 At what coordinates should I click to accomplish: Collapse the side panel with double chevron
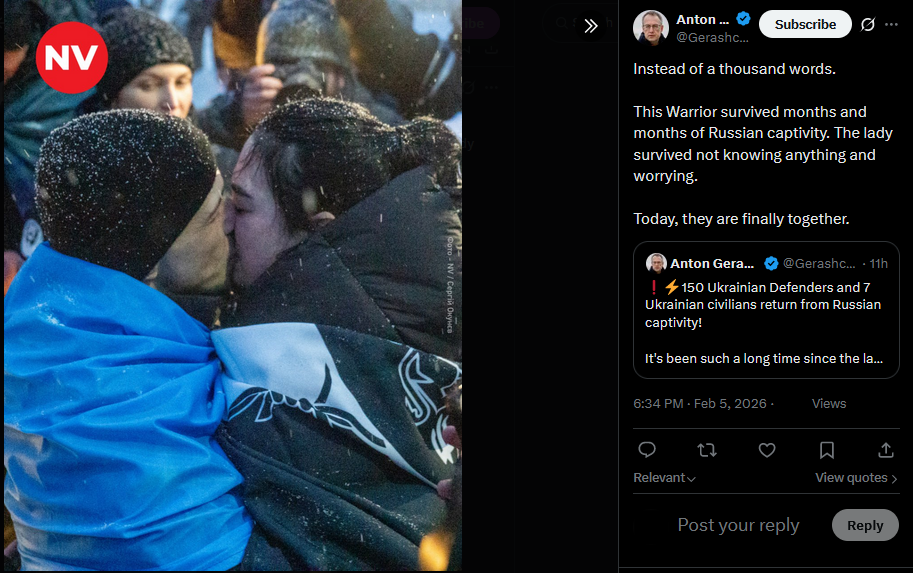[590, 26]
